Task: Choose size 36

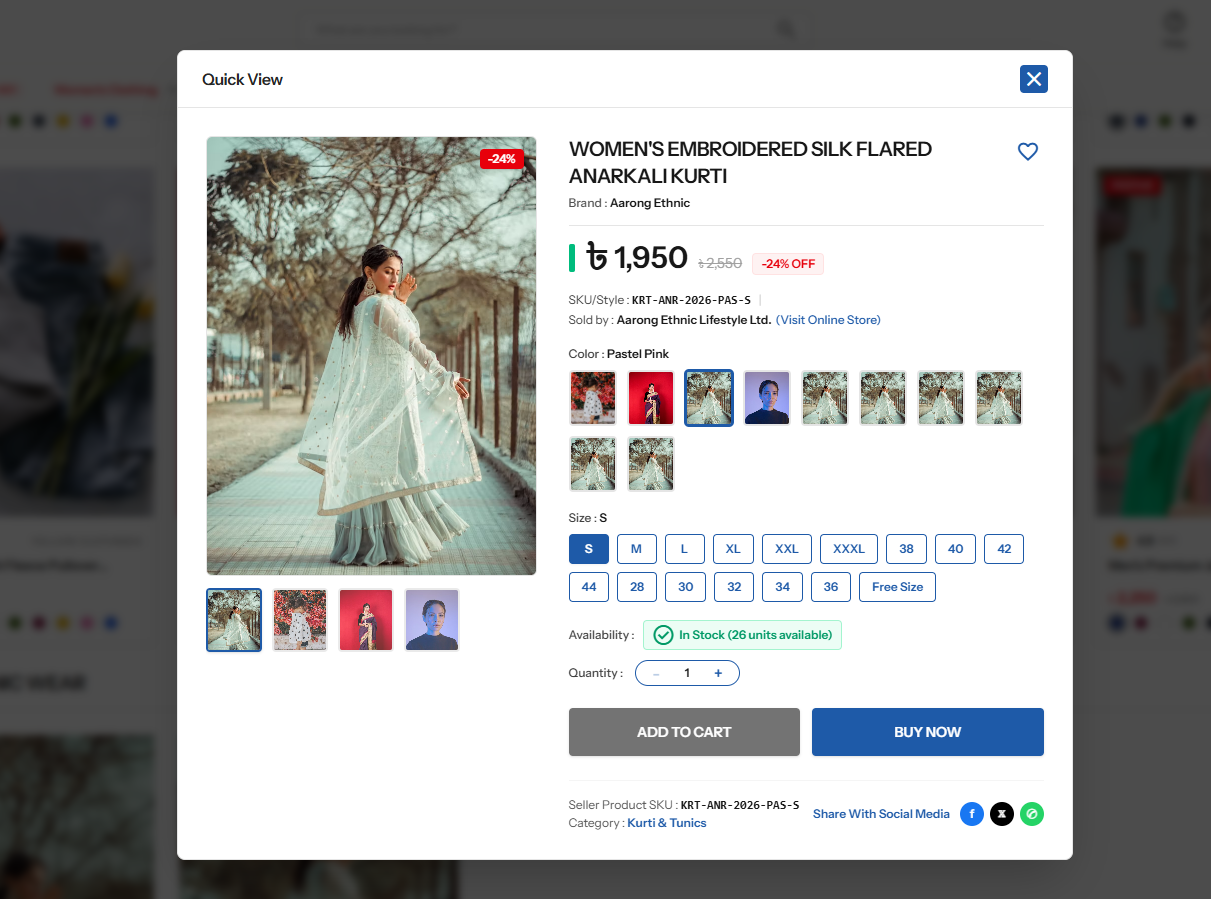Action: [831, 587]
